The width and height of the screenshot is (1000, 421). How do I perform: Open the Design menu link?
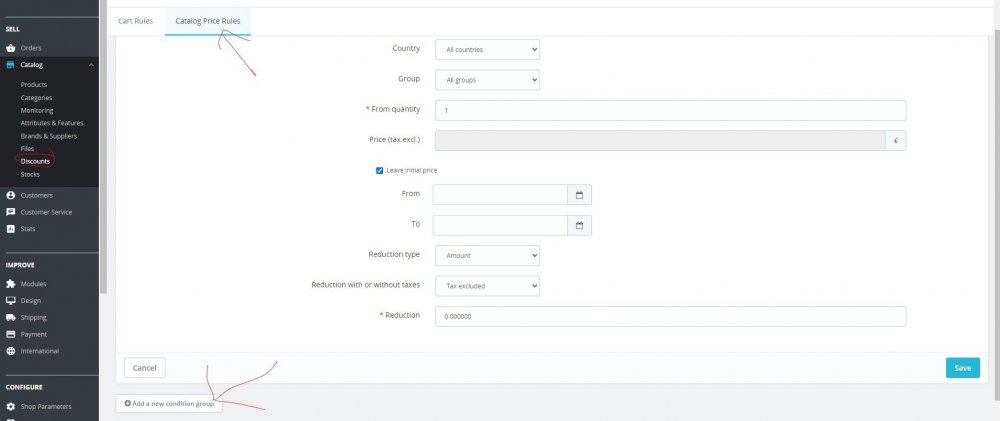31,300
